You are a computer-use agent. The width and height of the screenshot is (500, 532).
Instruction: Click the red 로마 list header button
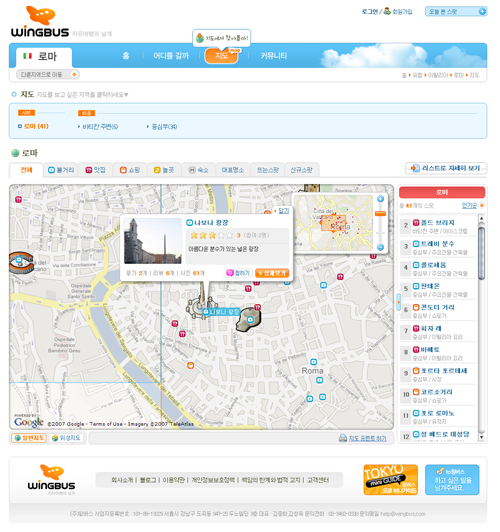tap(442, 192)
